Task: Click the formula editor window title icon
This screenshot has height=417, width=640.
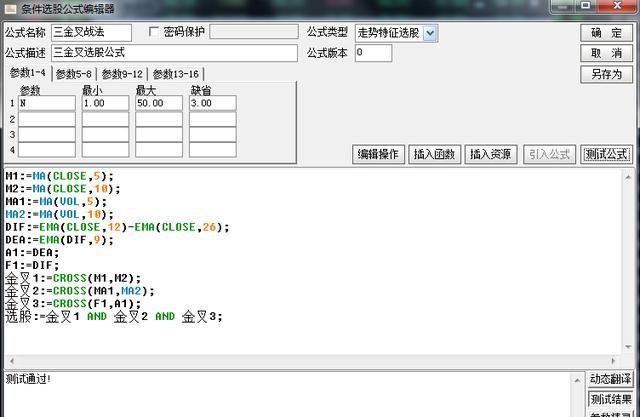Action: (10, 9)
